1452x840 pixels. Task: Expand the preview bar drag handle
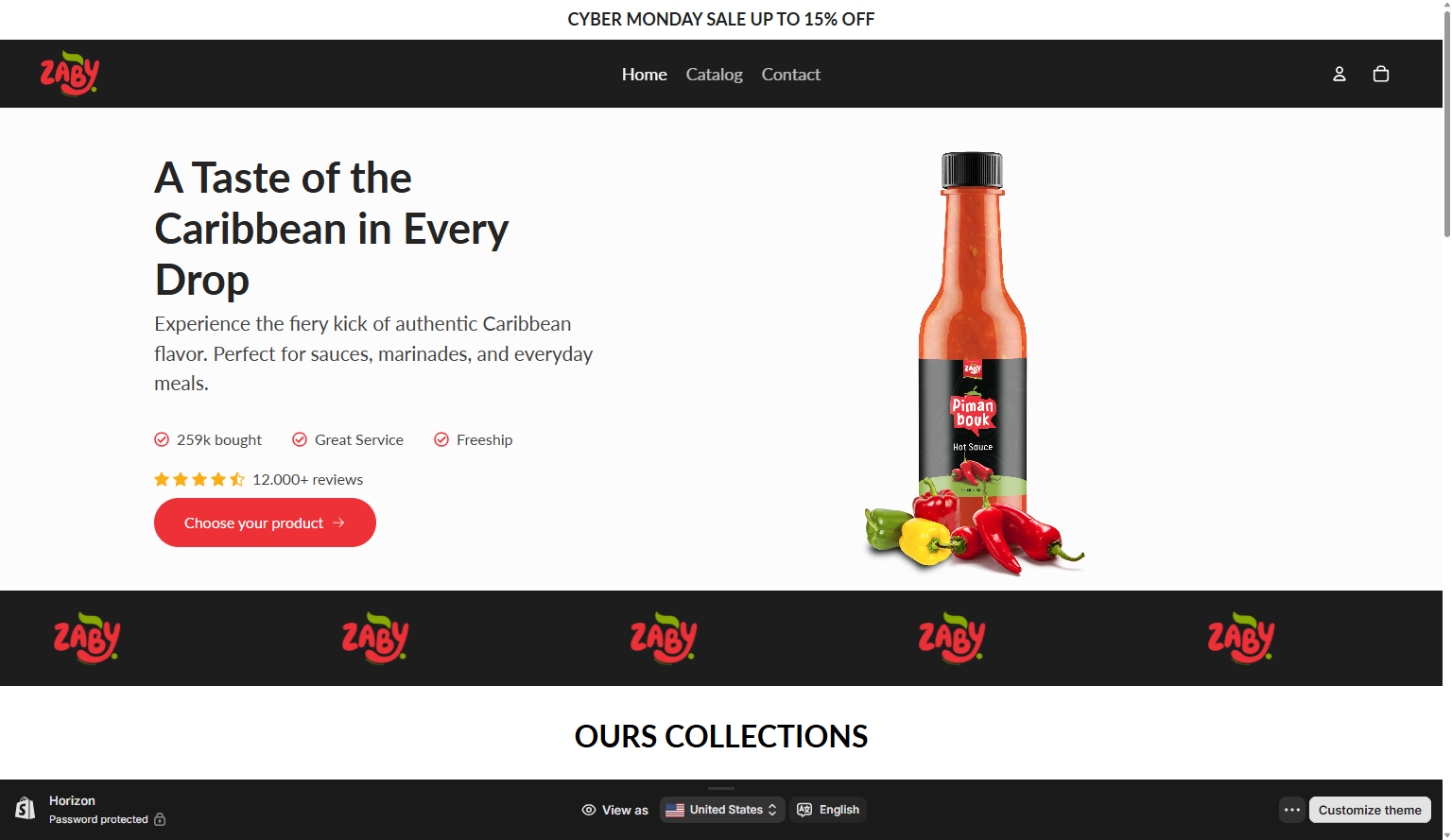point(721,787)
